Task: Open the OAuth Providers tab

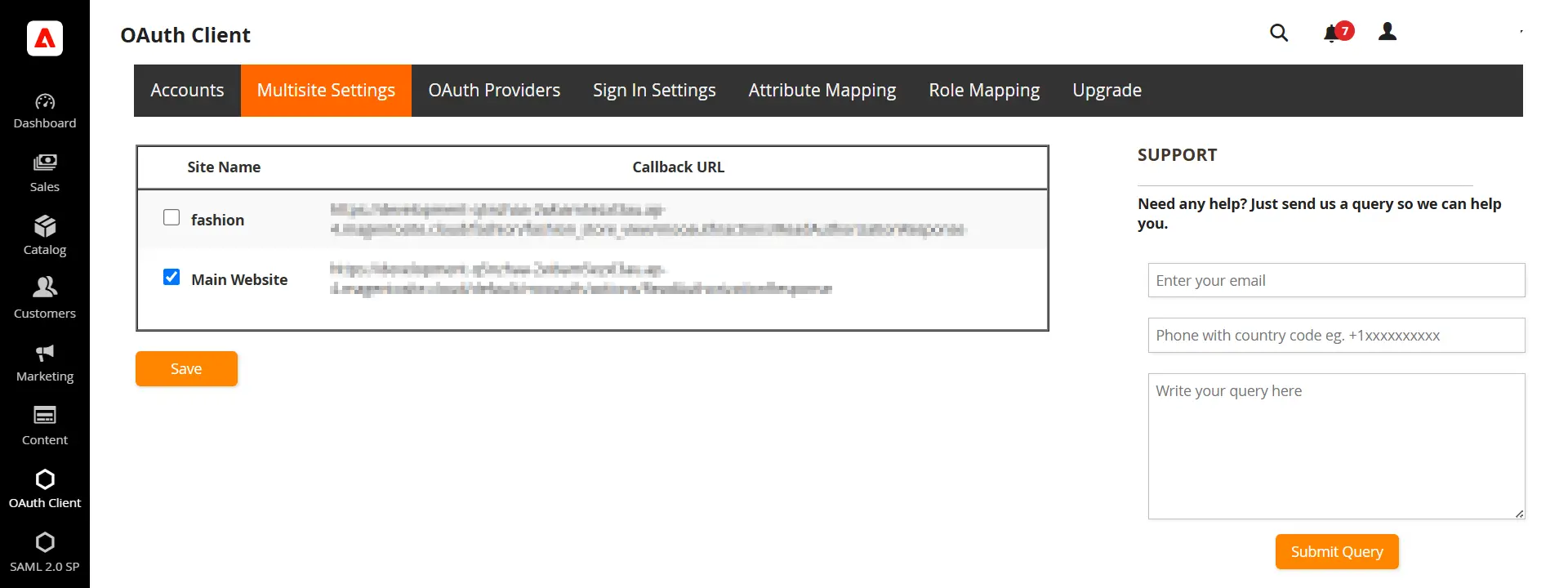Action: pyautogui.click(x=494, y=91)
